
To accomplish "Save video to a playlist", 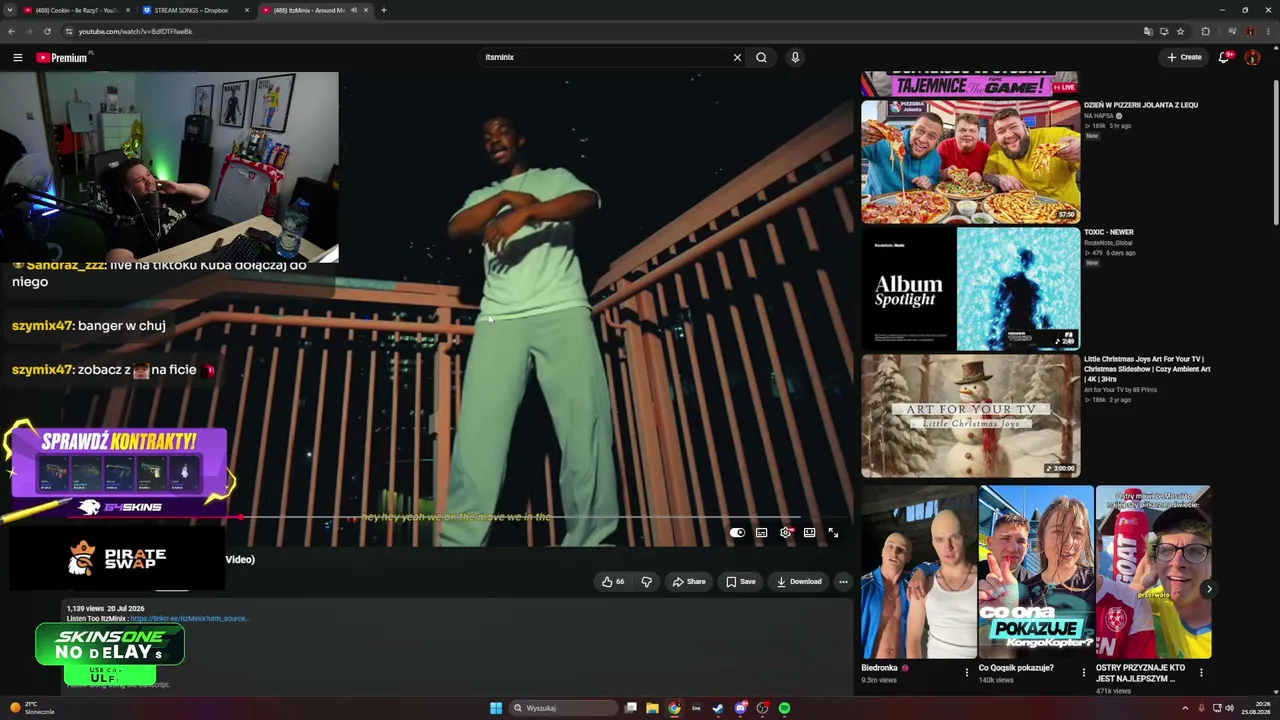I will pos(741,582).
